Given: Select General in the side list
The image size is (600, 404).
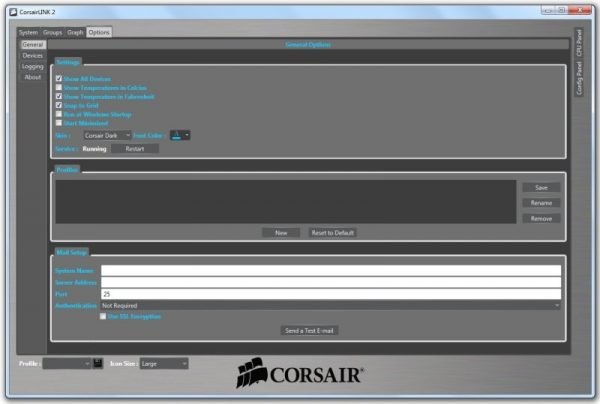Looking at the screenshot, I should [33, 45].
